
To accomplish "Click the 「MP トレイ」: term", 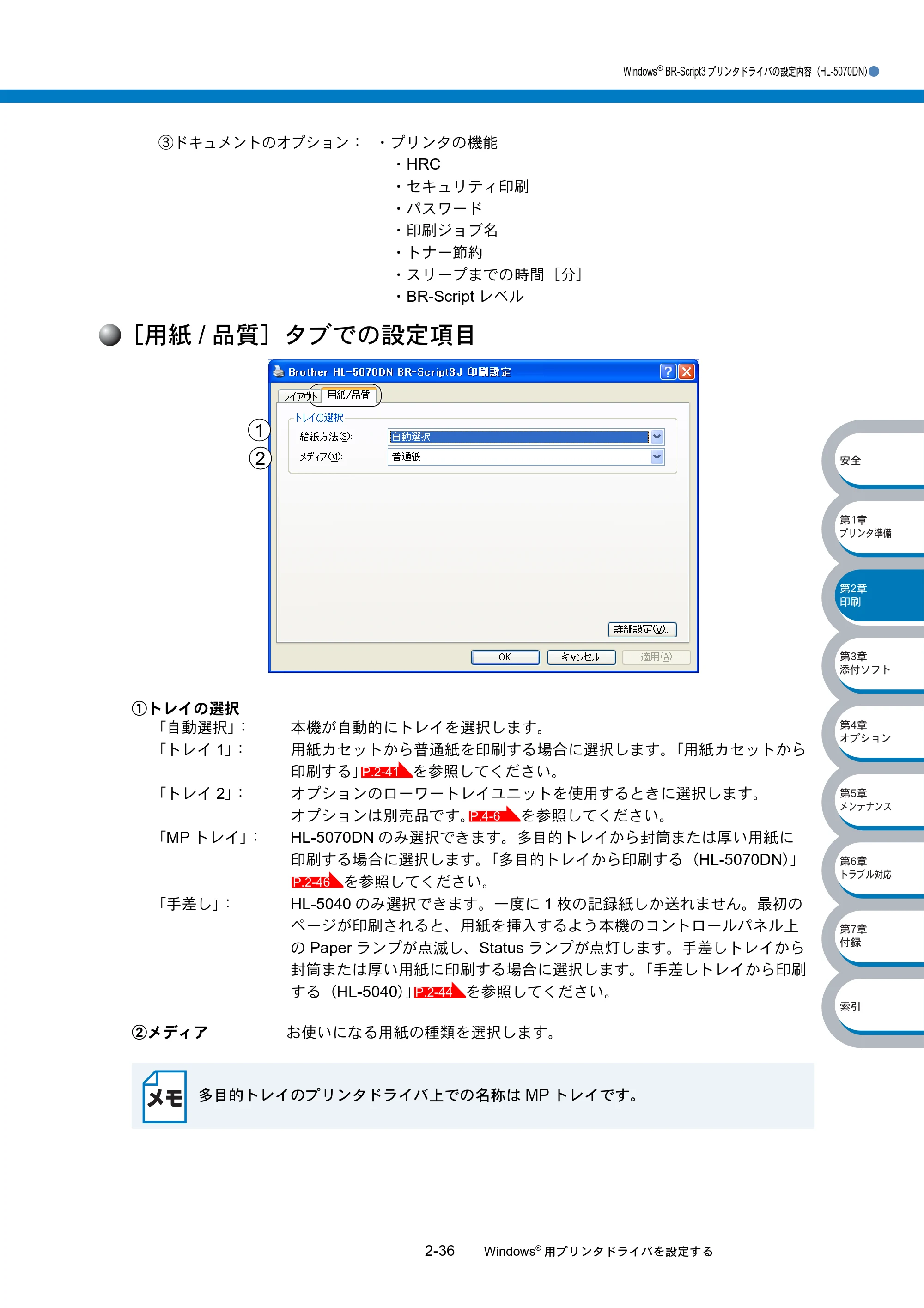I will pos(208,838).
